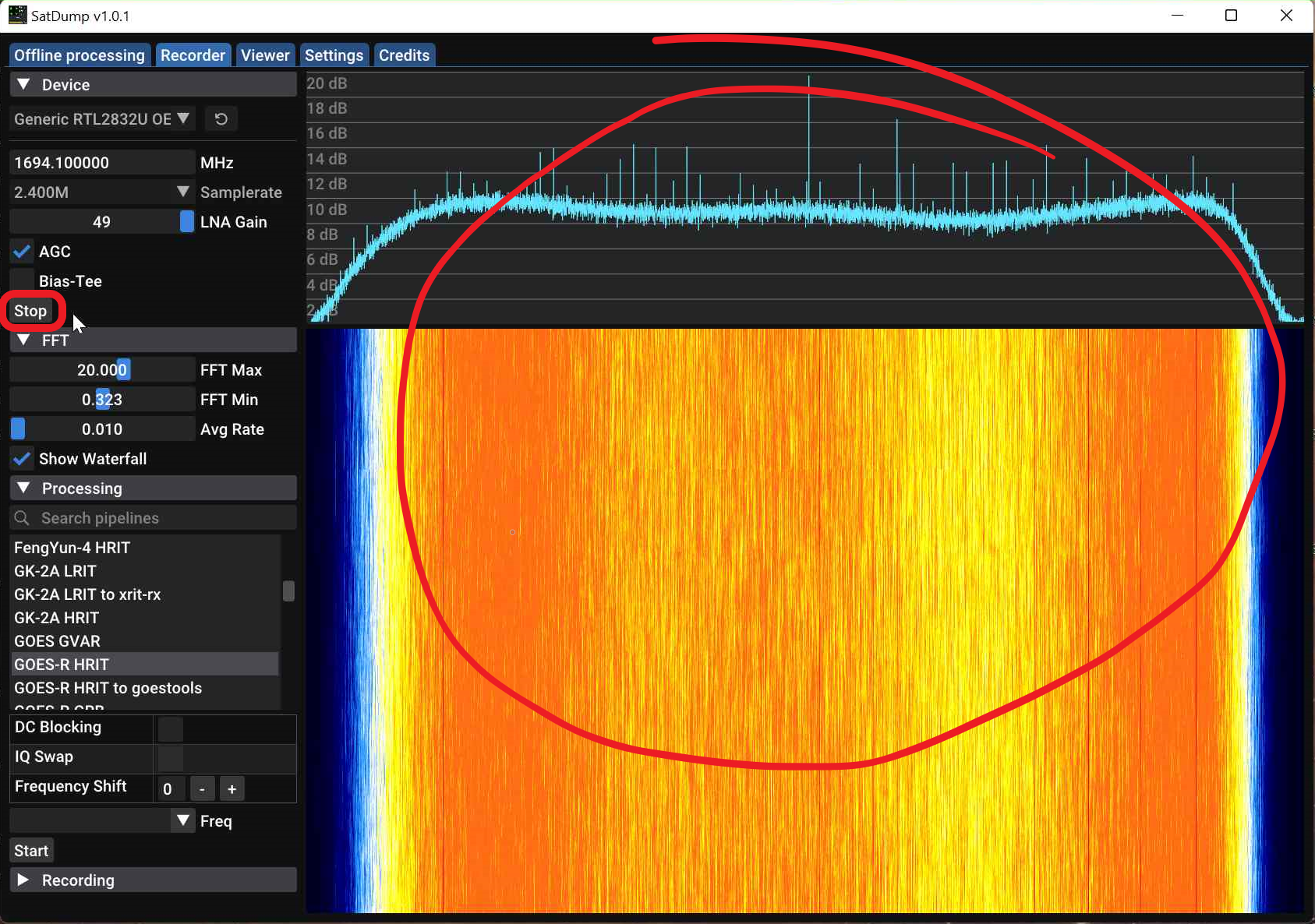Disable the Show Waterfall checkbox
The image size is (1315, 924).
[23, 459]
